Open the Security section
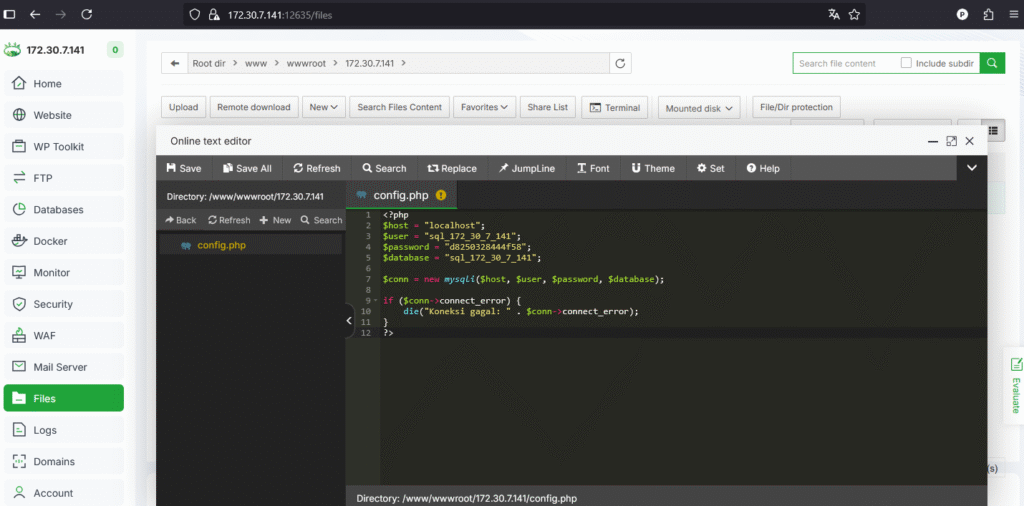 point(63,304)
